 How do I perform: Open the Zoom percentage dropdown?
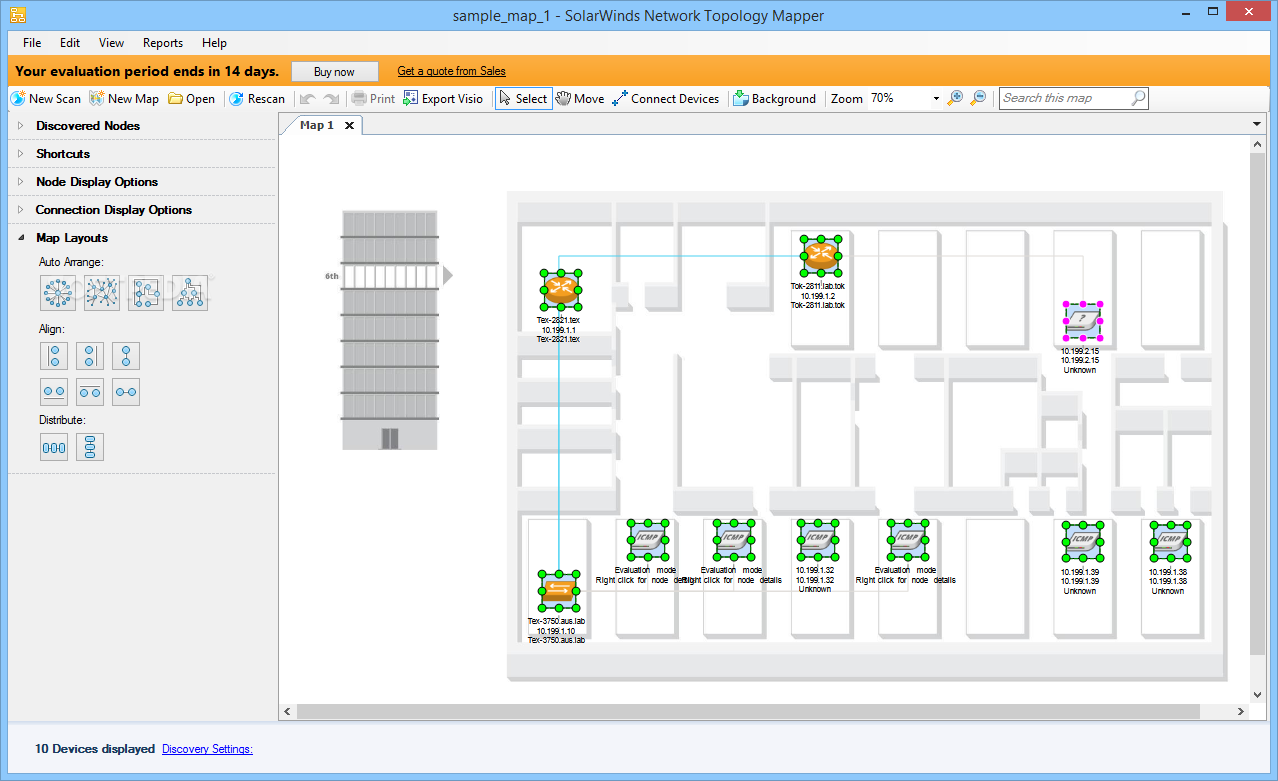936,99
